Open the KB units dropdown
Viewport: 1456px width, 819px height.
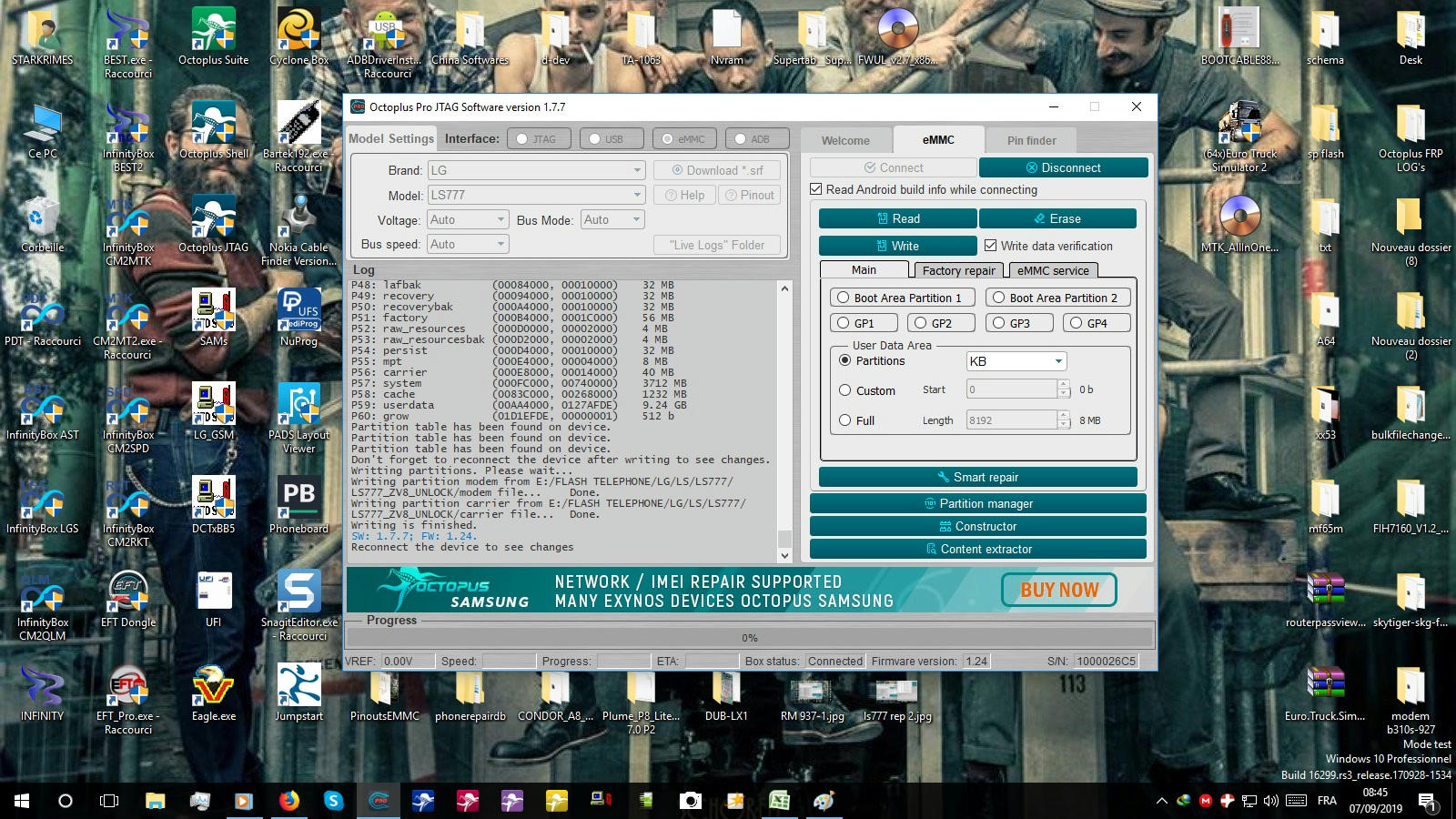1016,361
